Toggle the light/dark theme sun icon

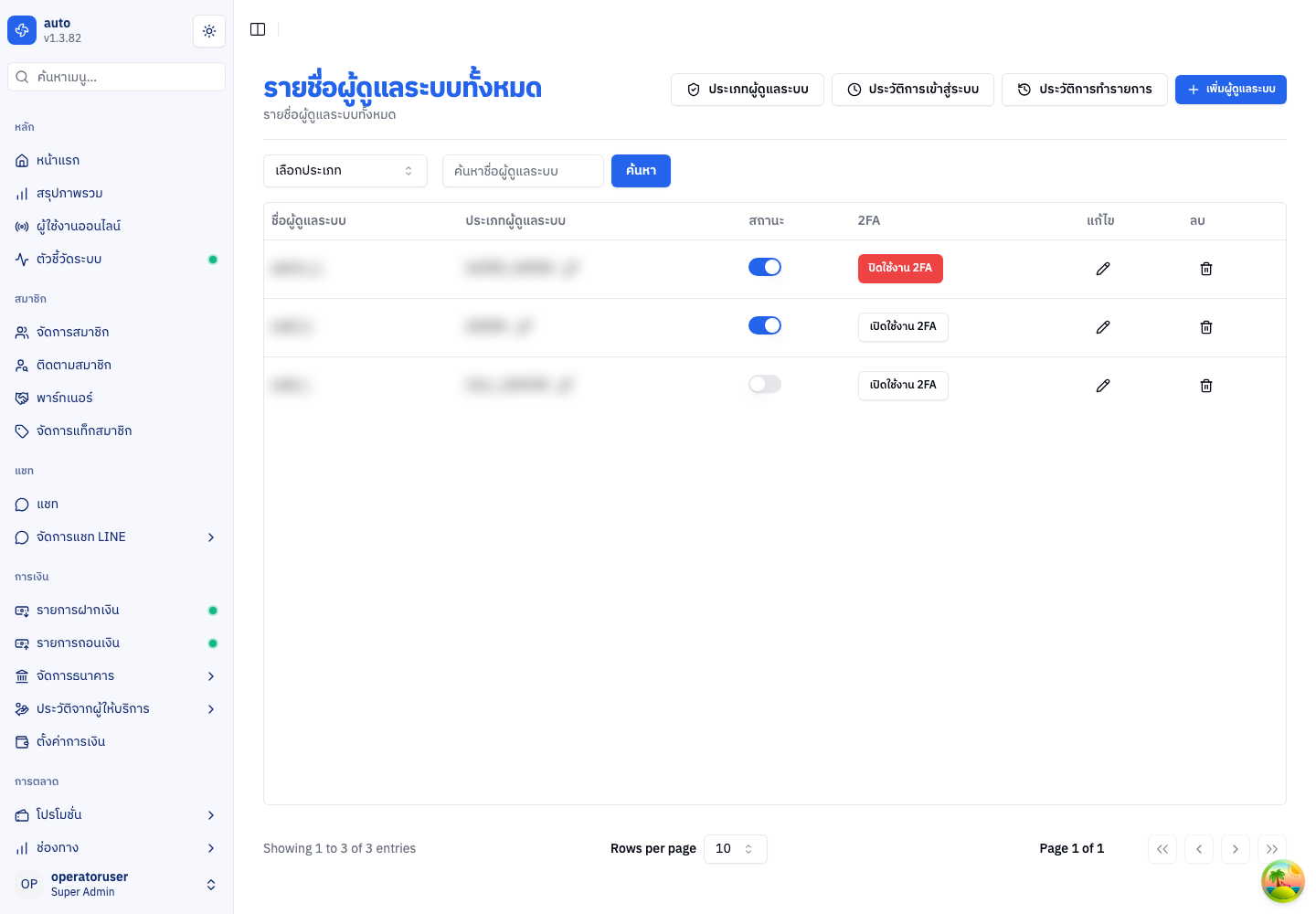tap(209, 31)
